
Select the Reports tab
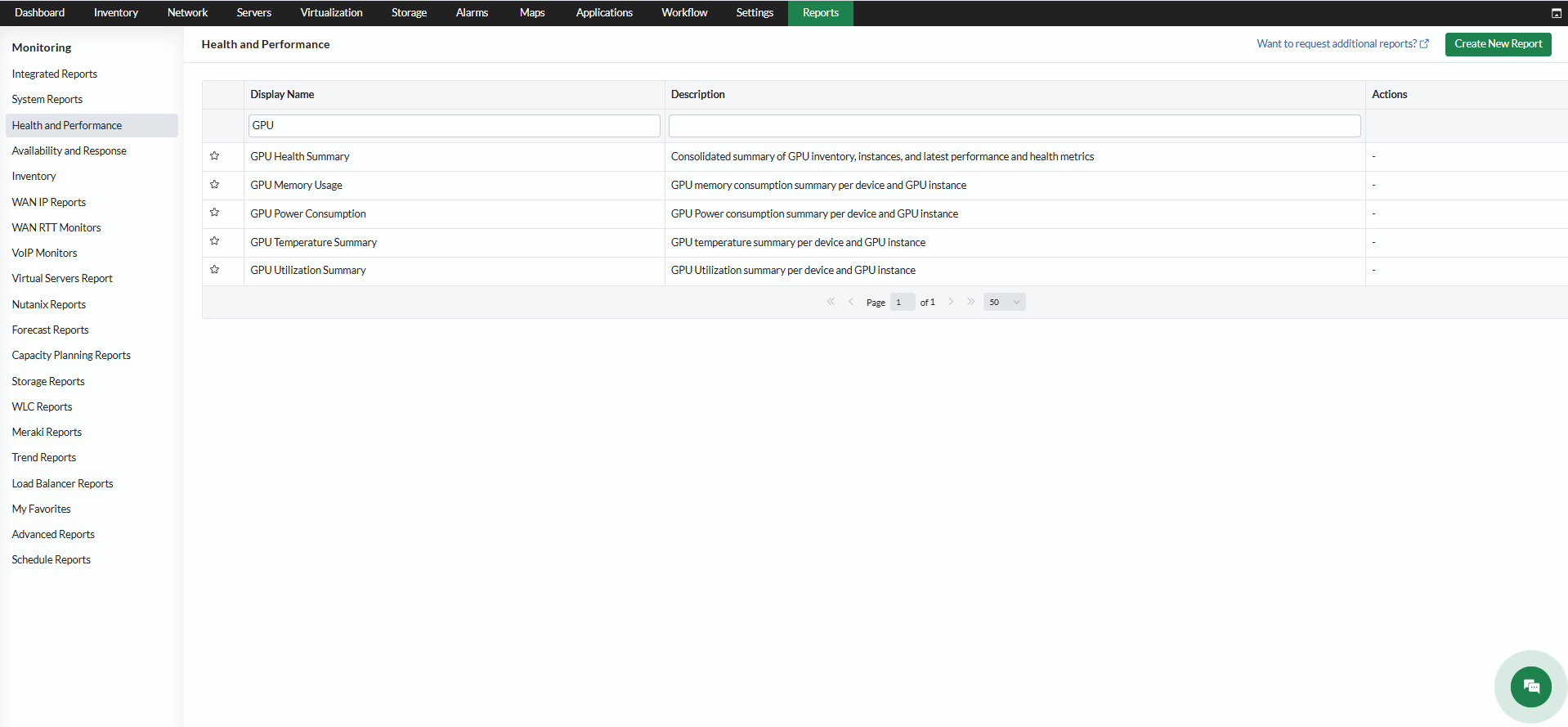821,13
